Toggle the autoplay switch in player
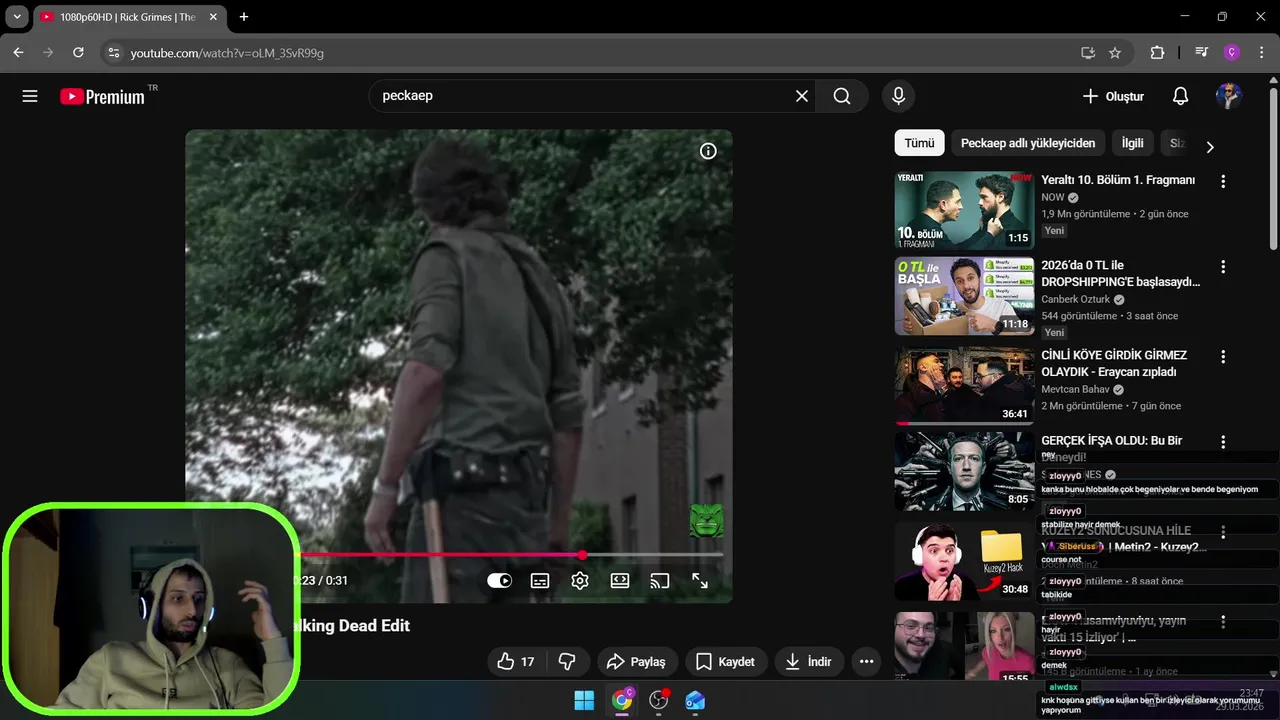The image size is (1280, 720). point(499,580)
